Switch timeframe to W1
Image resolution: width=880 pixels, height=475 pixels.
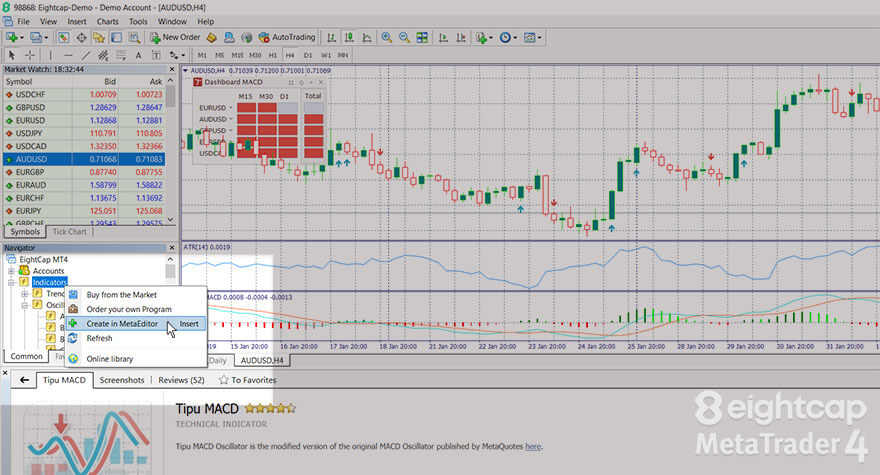326,55
